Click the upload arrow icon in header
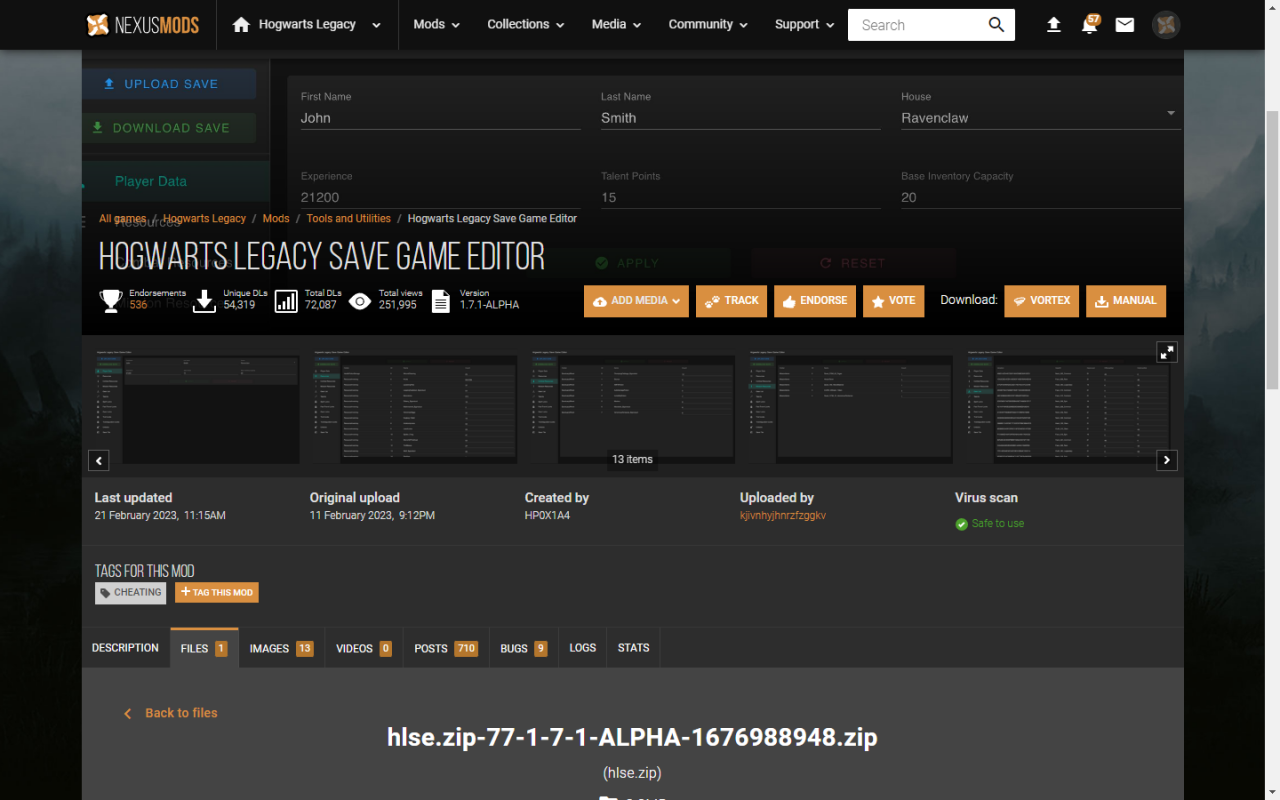This screenshot has height=800, width=1280. (1054, 25)
